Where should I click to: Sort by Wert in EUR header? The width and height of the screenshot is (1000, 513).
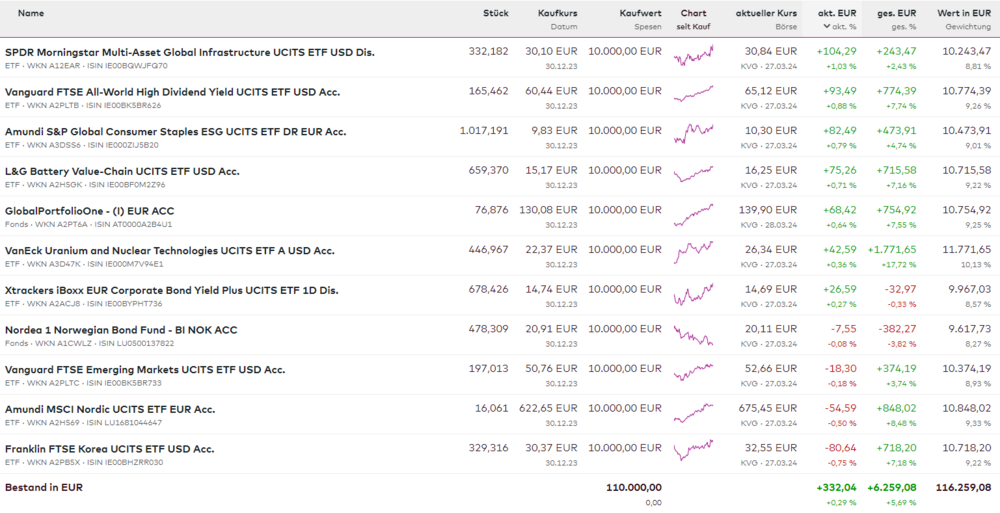[x=963, y=13]
